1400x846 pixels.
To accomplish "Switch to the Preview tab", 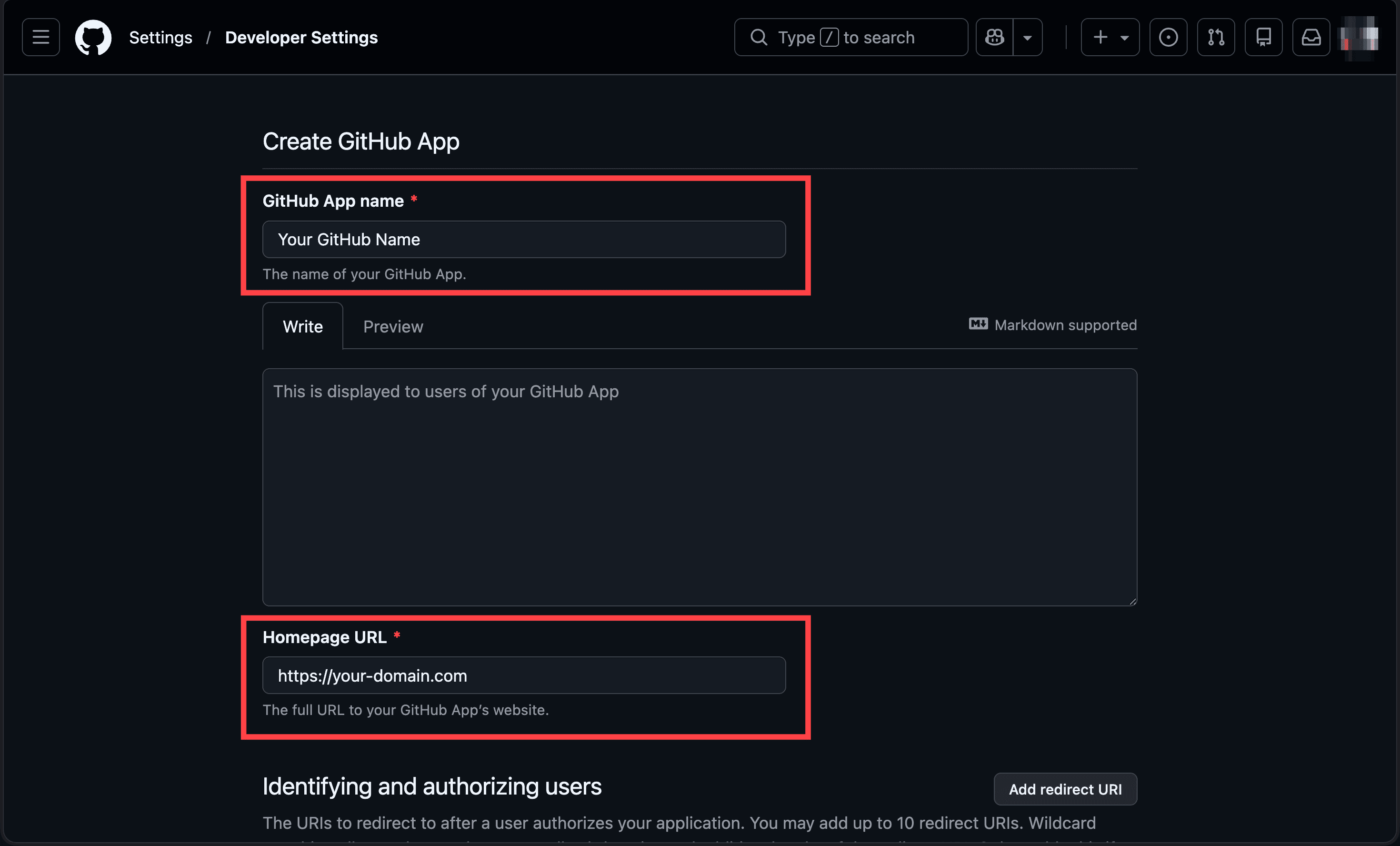I will click(393, 326).
